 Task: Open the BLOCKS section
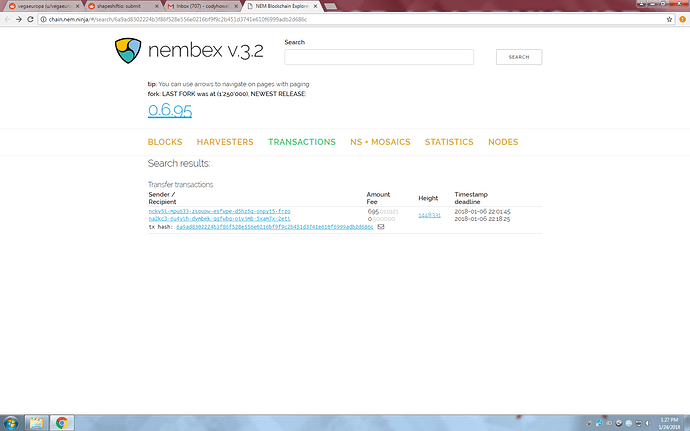(165, 142)
